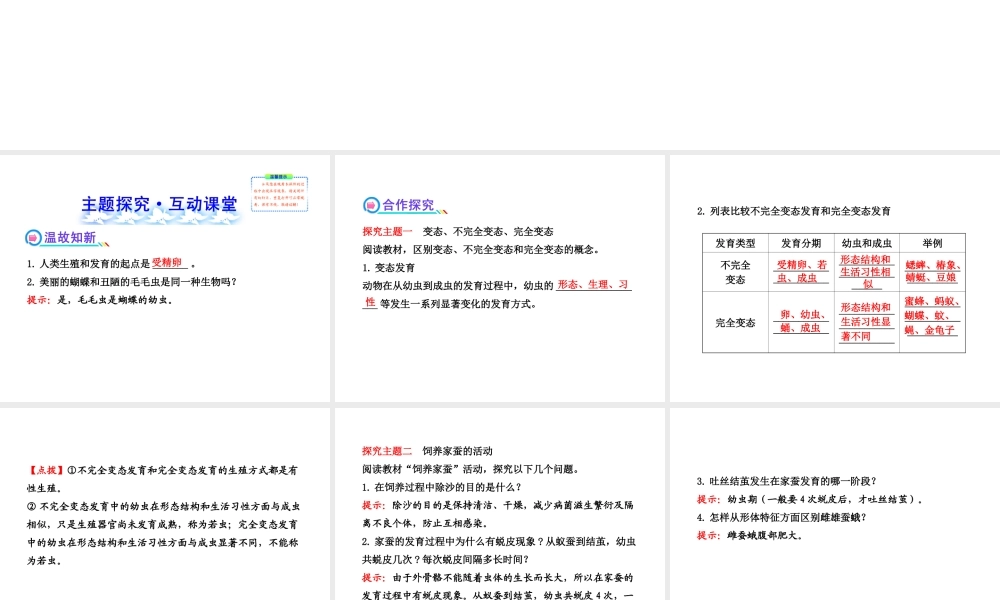Open the slide containing the comparison table

(835, 279)
